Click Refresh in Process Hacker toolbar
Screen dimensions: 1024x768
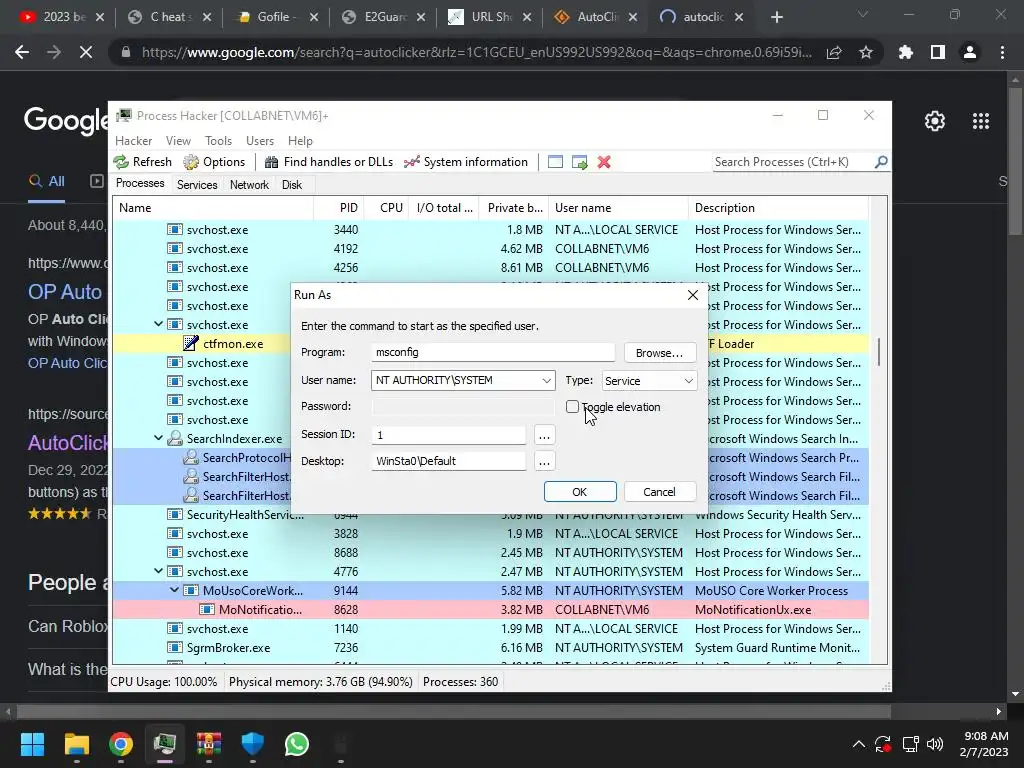click(x=142, y=162)
